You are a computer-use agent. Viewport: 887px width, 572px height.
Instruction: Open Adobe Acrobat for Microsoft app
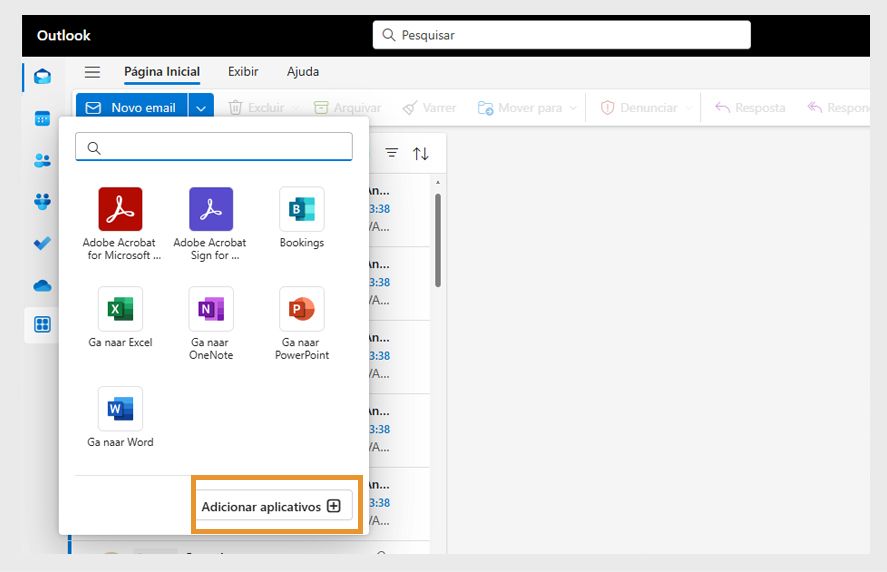click(120, 224)
